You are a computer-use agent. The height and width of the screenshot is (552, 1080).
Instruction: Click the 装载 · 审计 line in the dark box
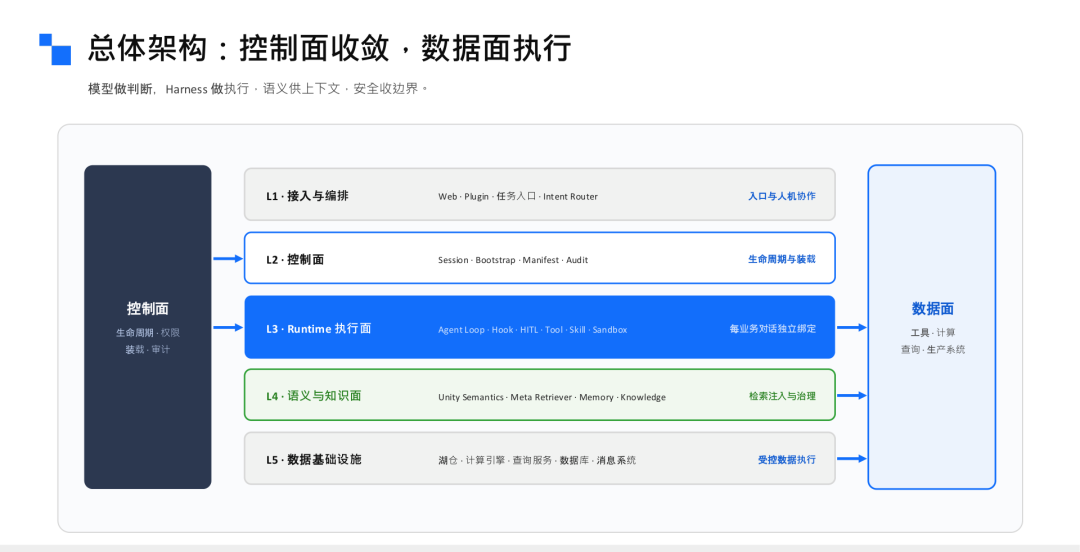pos(147,349)
